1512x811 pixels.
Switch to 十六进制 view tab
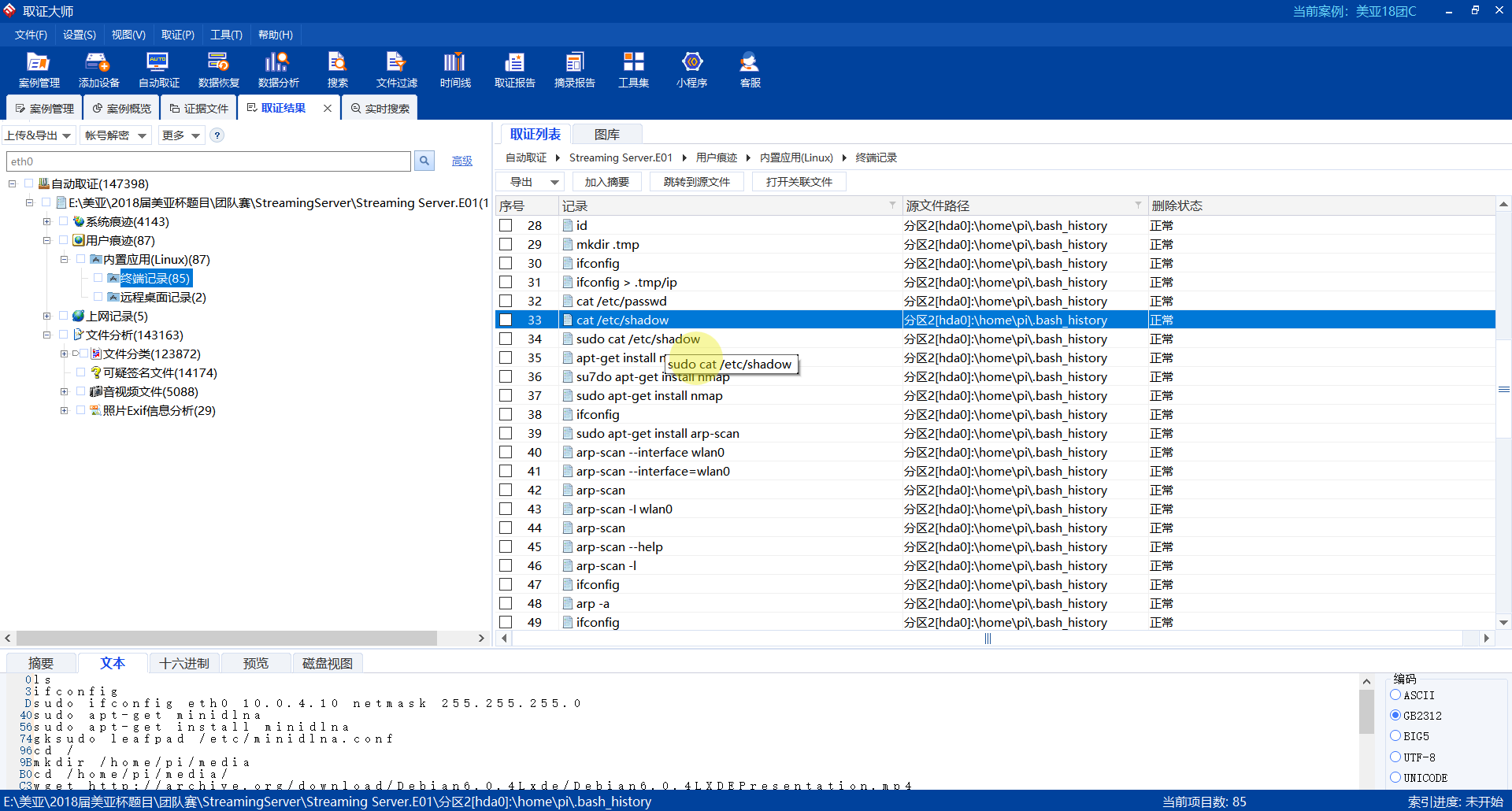[184, 663]
